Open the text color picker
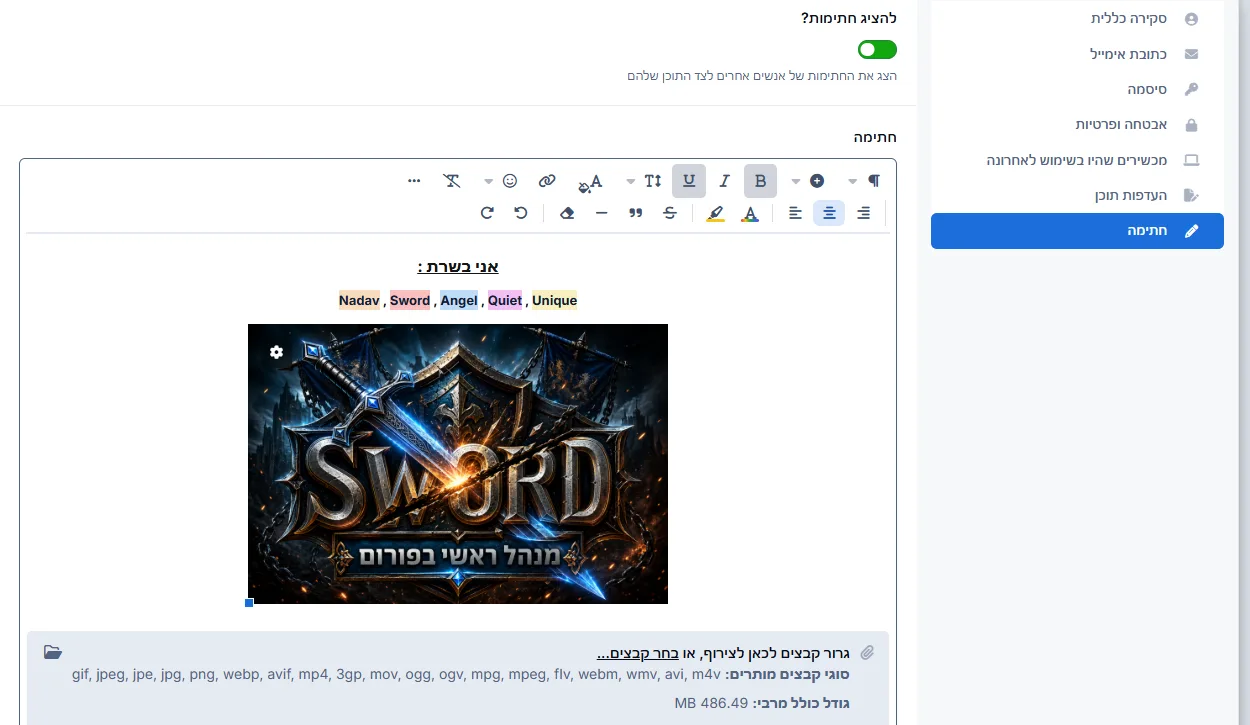The image size is (1250, 725). [x=750, y=213]
